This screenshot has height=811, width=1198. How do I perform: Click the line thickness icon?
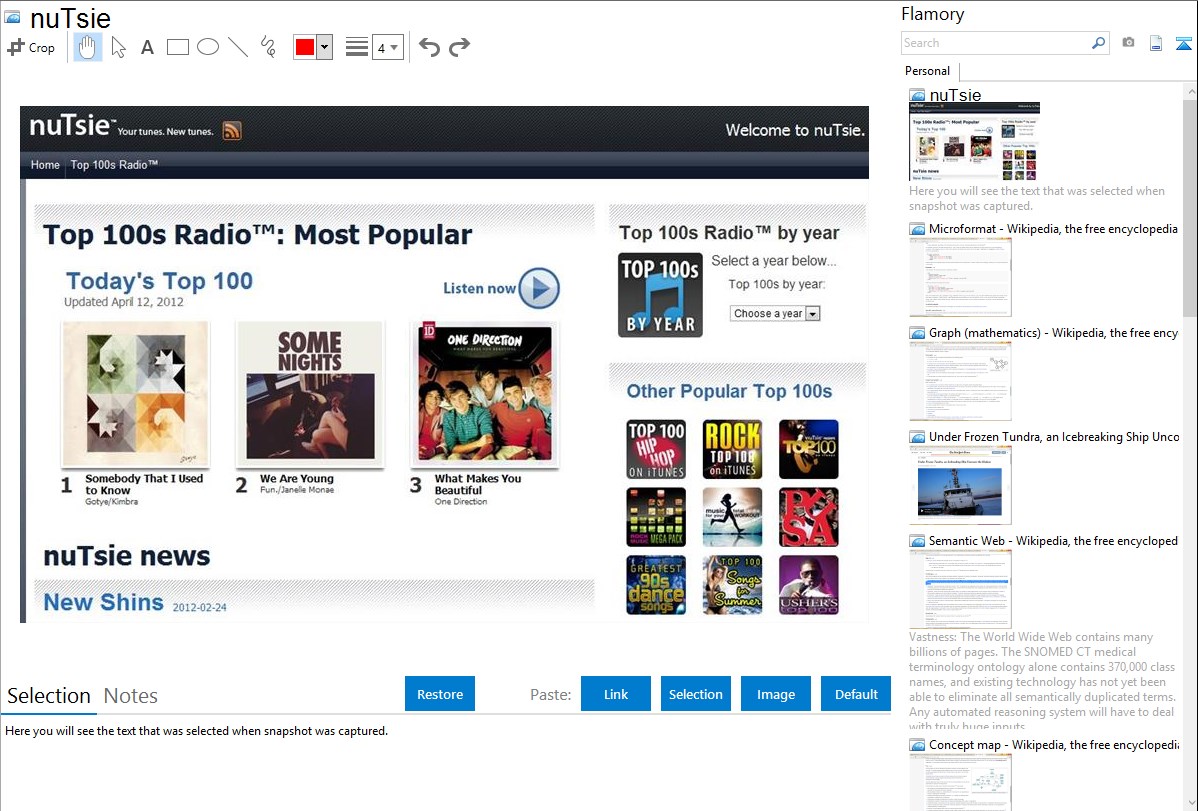click(x=357, y=47)
